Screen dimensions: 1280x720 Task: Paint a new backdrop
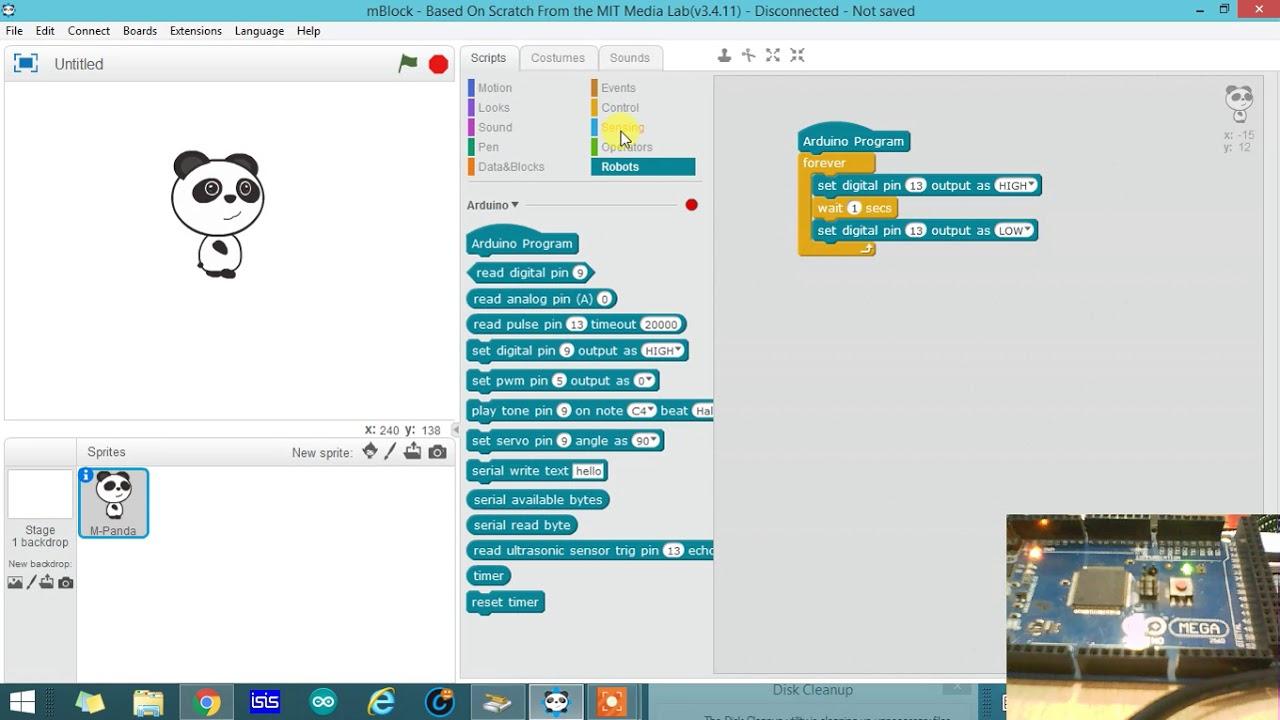pos(31,582)
